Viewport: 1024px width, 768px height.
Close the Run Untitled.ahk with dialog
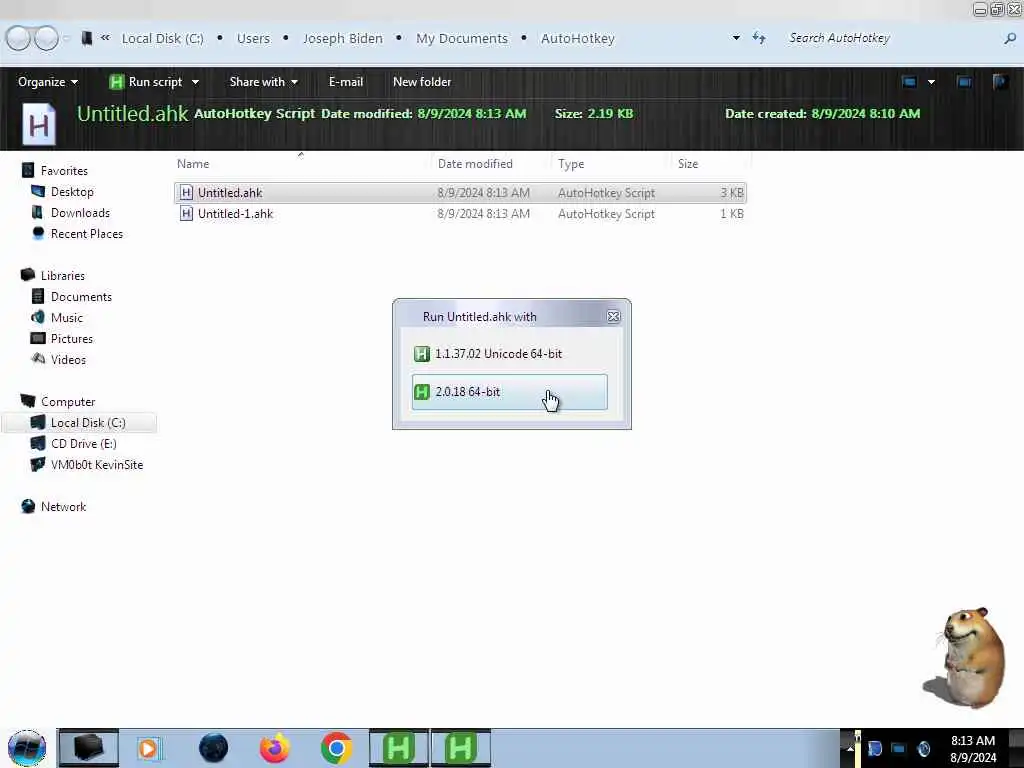point(613,317)
